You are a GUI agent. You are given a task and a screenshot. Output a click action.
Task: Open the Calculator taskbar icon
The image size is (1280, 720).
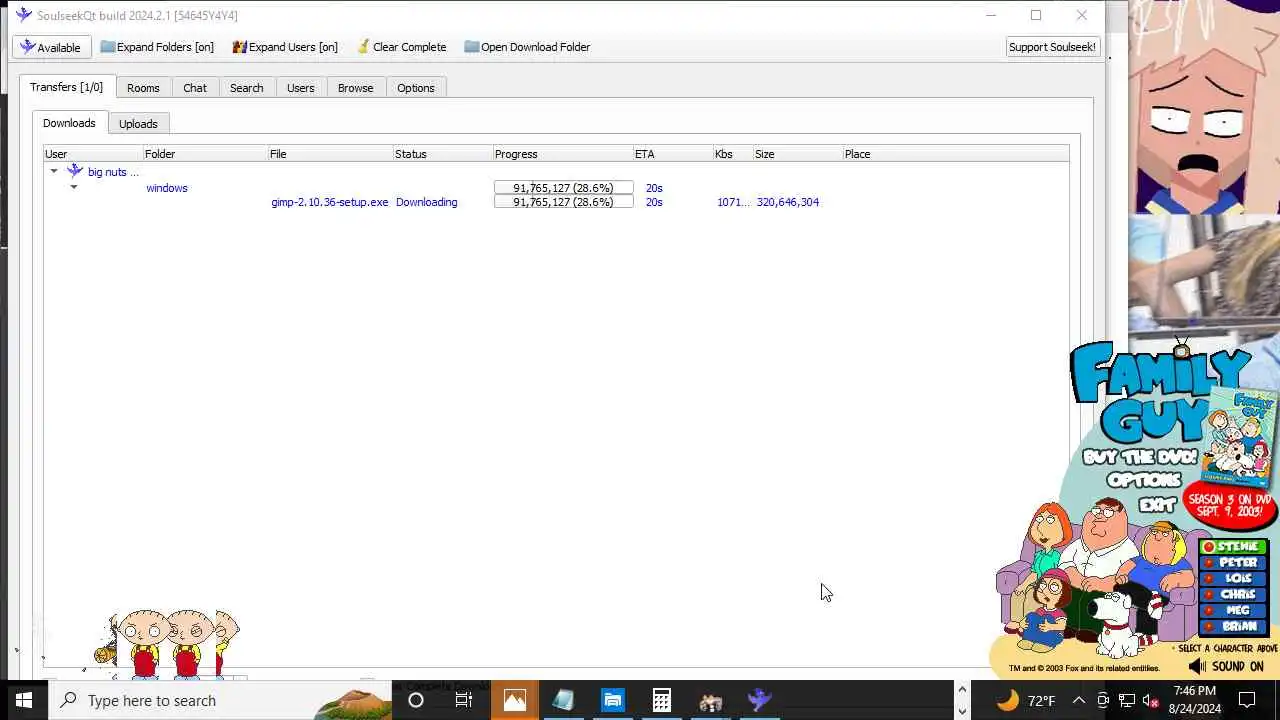[662, 700]
